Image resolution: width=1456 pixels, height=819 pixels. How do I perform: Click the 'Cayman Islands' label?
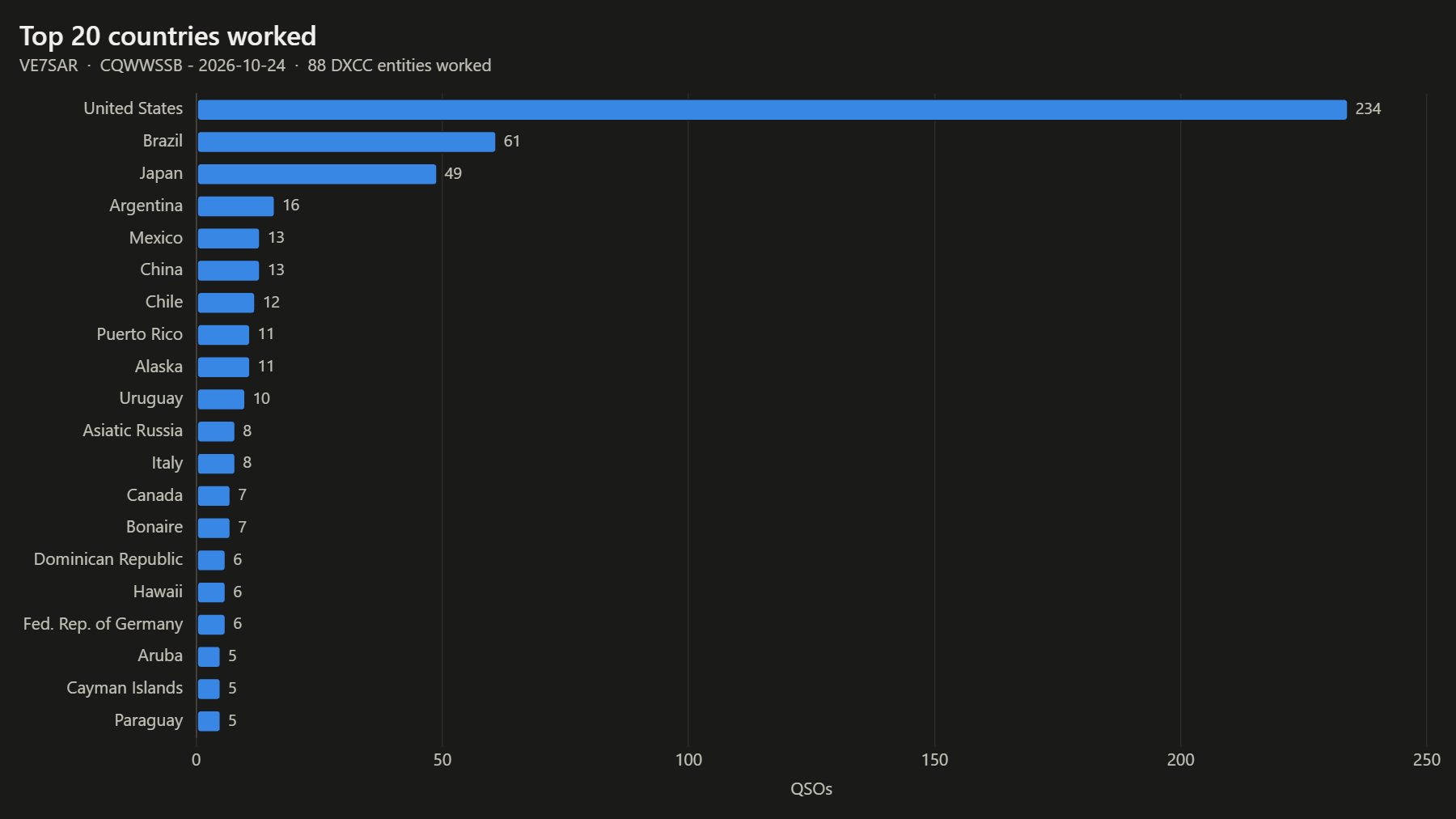125,688
